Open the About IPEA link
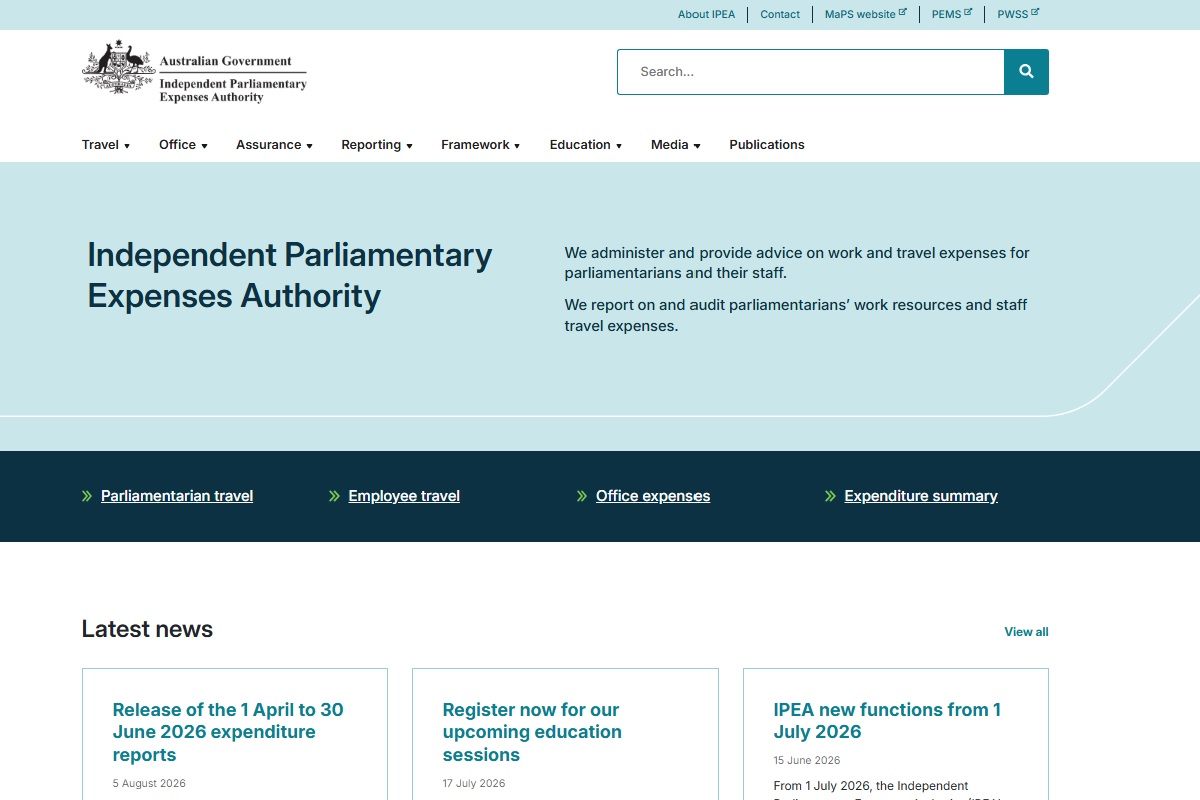Viewport: 1200px width, 800px height. click(x=706, y=14)
